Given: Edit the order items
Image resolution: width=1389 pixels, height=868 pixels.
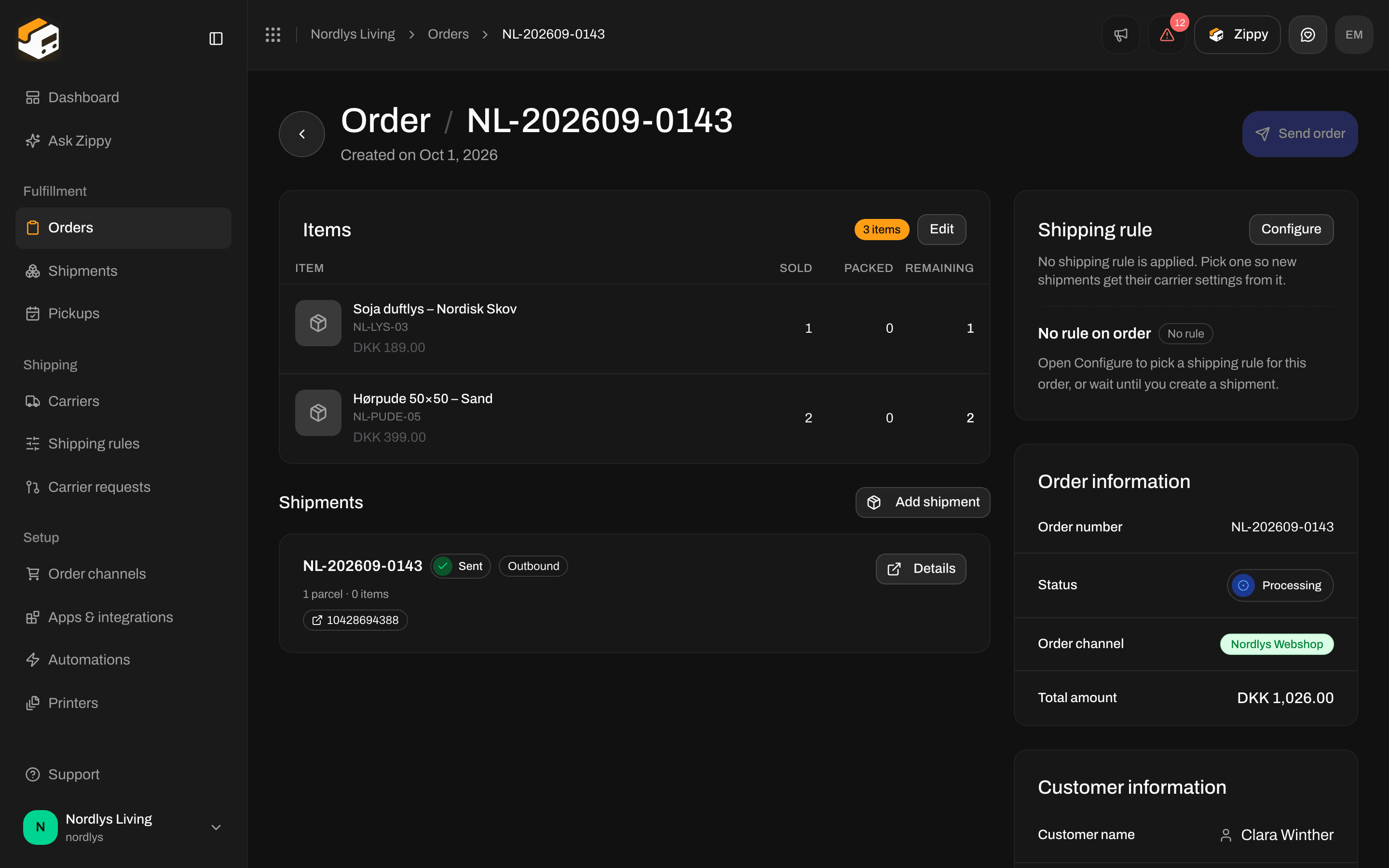Looking at the screenshot, I should pyautogui.click(x=941, y=230).
